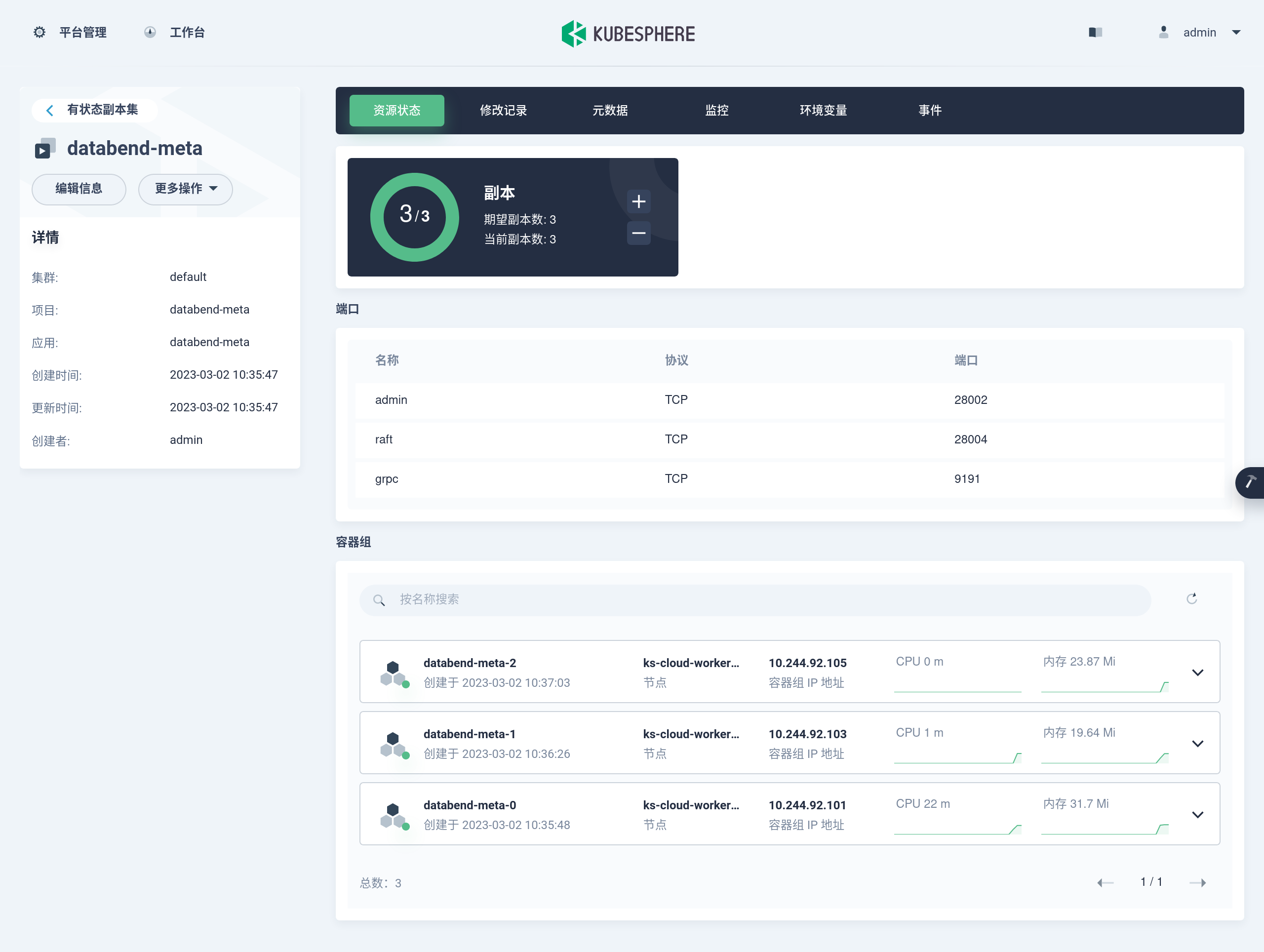Click the documentation book icon in header

[1095, 33]
